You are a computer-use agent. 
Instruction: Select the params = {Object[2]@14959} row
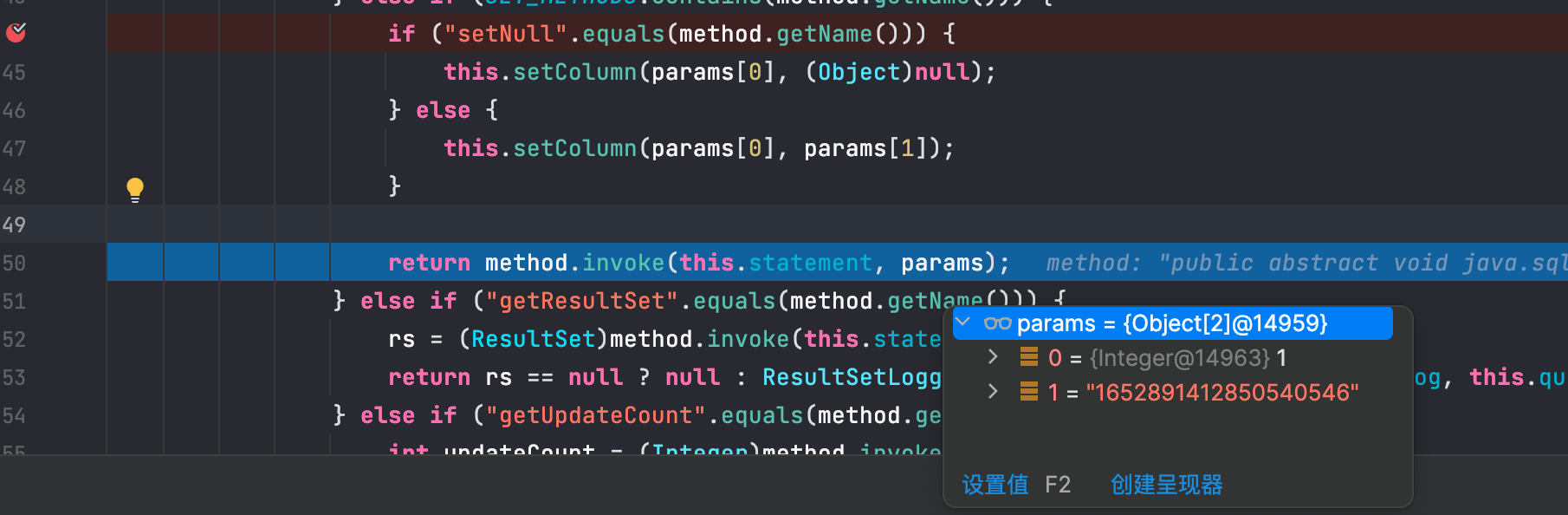click(1171, 323)
